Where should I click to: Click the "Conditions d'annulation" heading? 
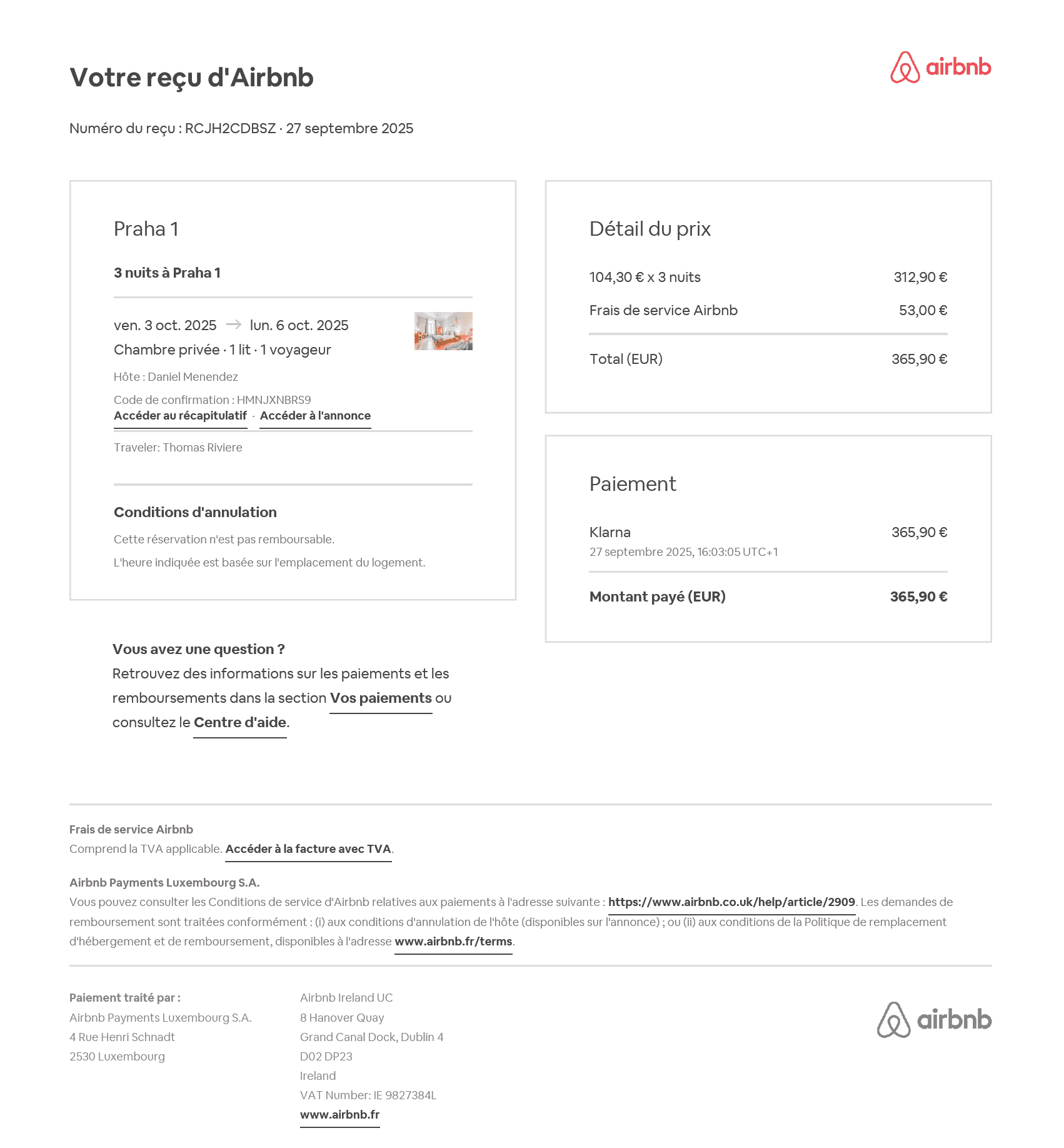click(x=195, y=513)
